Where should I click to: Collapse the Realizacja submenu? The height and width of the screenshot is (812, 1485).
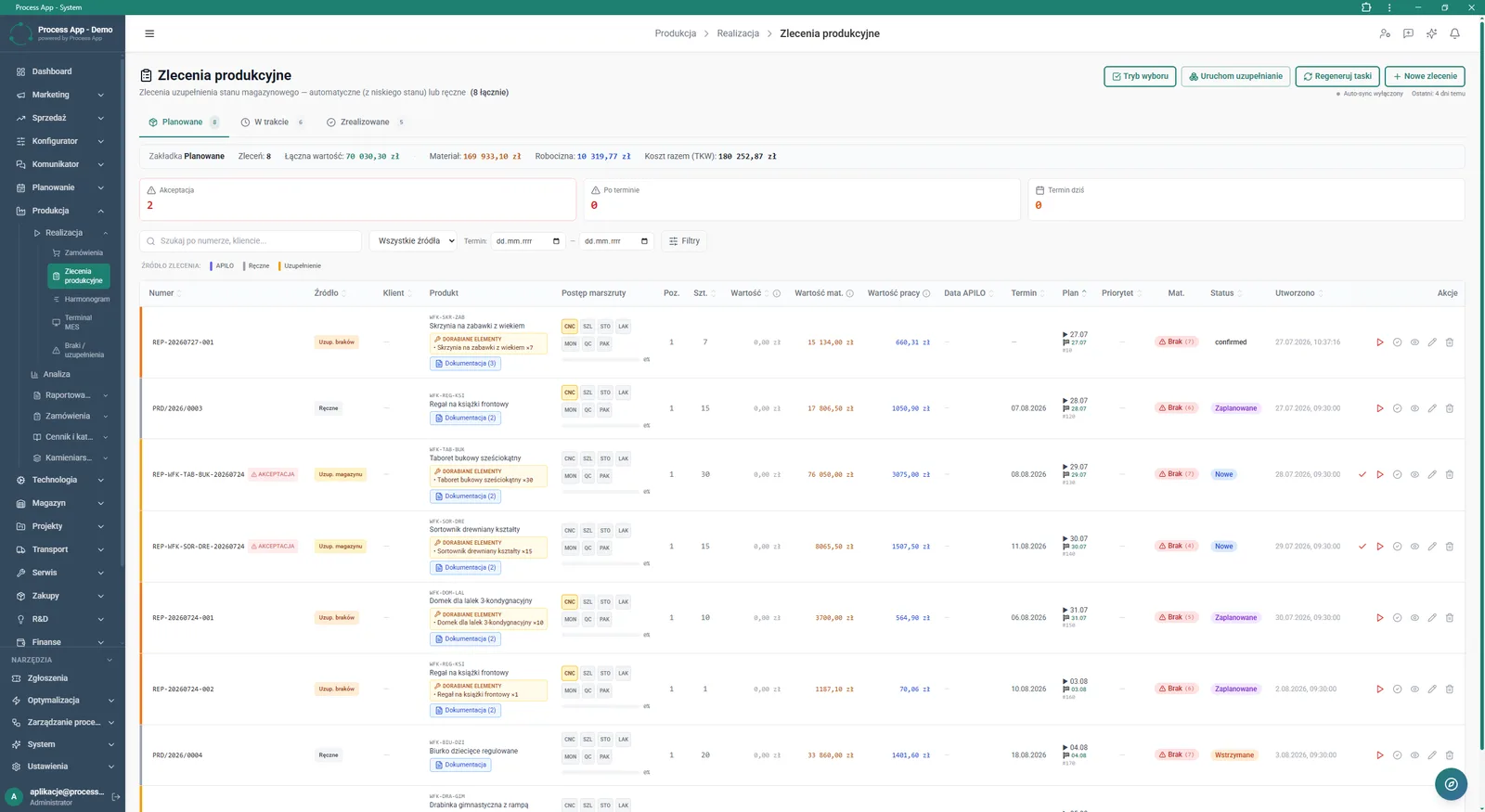70,233
